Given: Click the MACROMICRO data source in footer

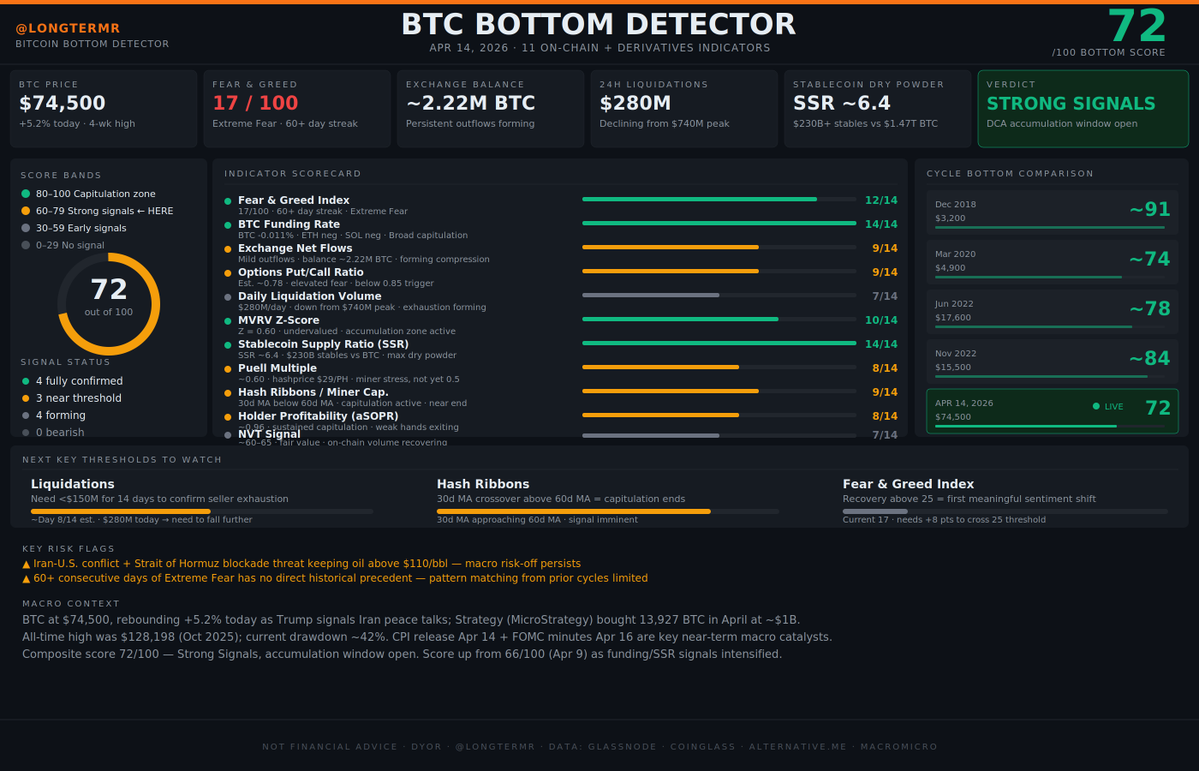Looking at the screenshot, I should 898,747.
